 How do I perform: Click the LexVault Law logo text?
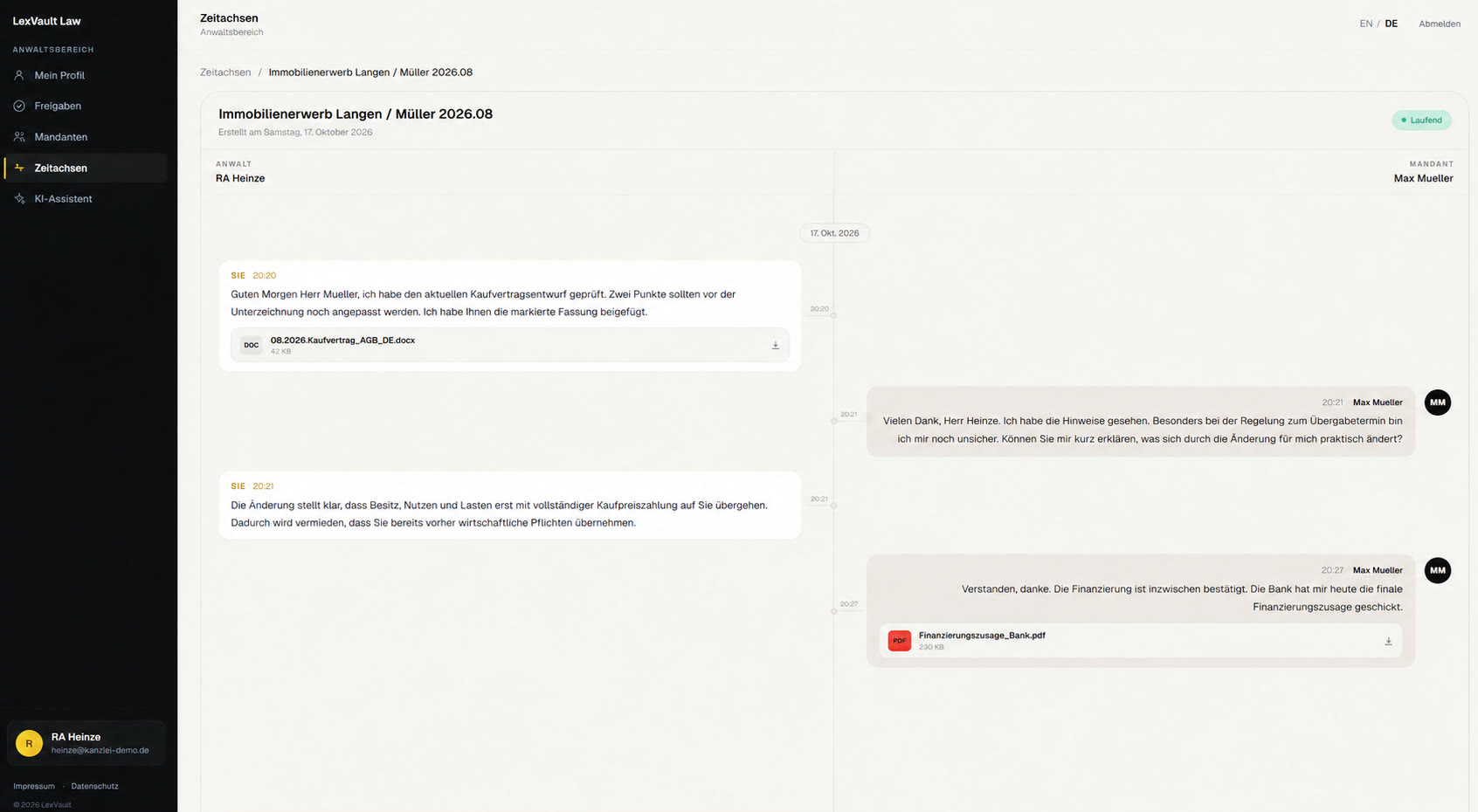point(46,21)
